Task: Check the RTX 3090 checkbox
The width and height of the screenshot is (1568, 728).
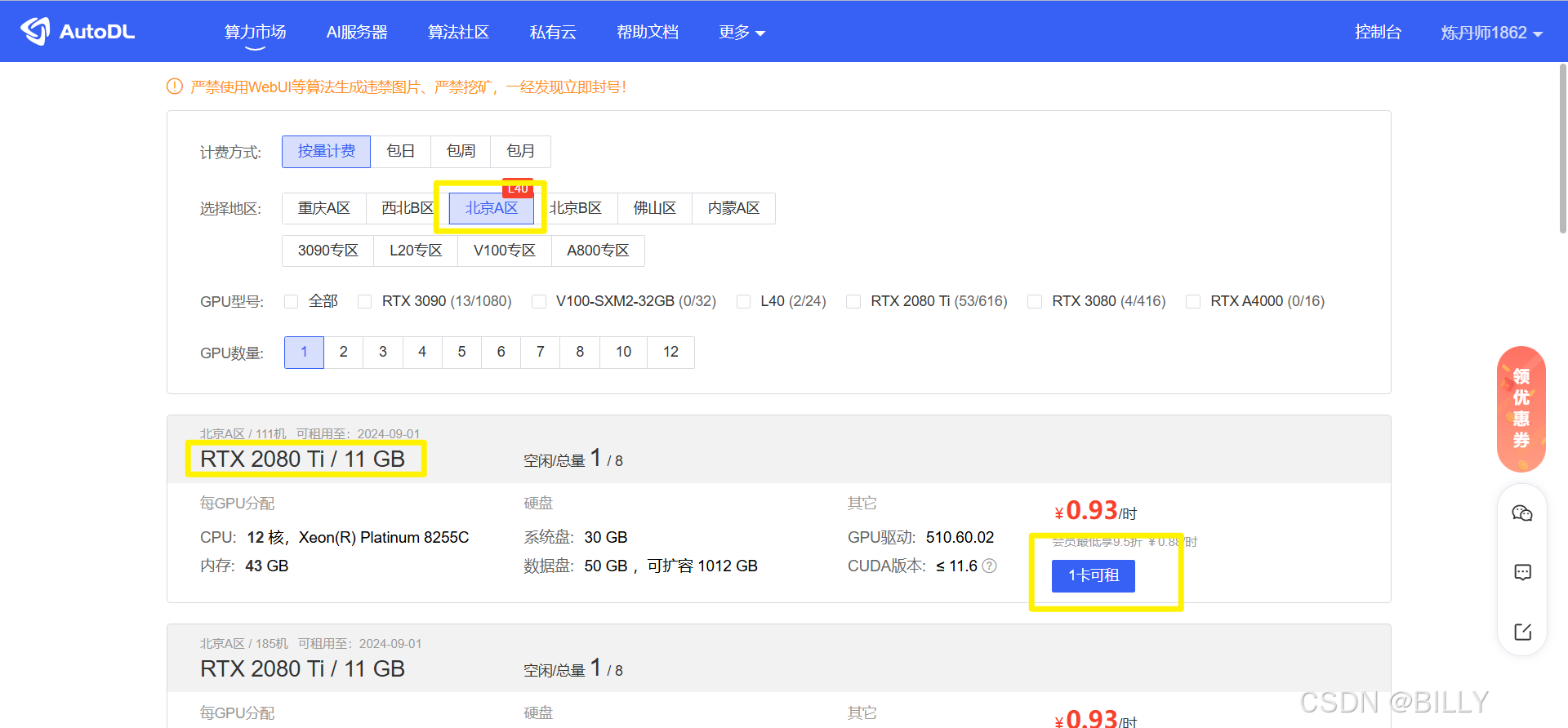Action: coord(364,301)
